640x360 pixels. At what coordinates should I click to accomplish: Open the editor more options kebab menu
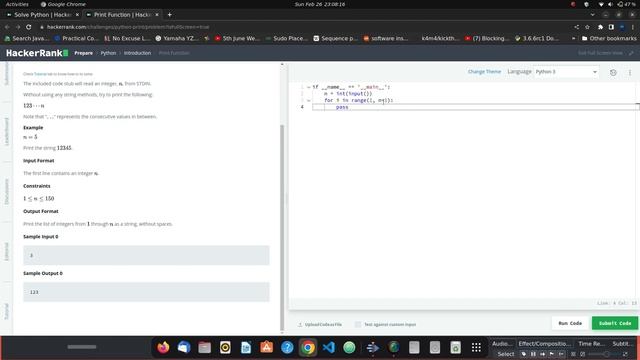tap(630, 72)
